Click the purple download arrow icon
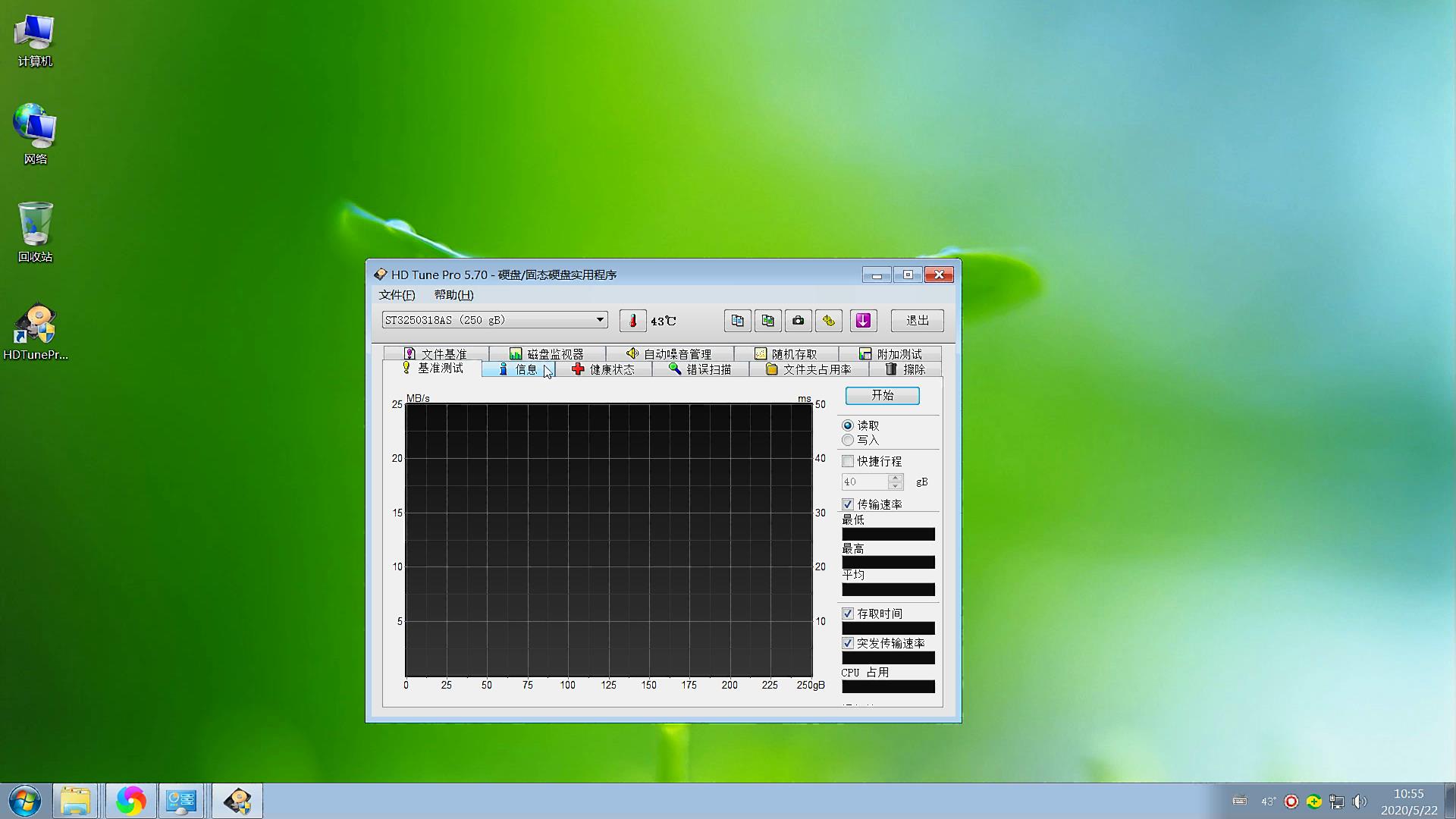The image size is (1456, 819). click(863, 321)
